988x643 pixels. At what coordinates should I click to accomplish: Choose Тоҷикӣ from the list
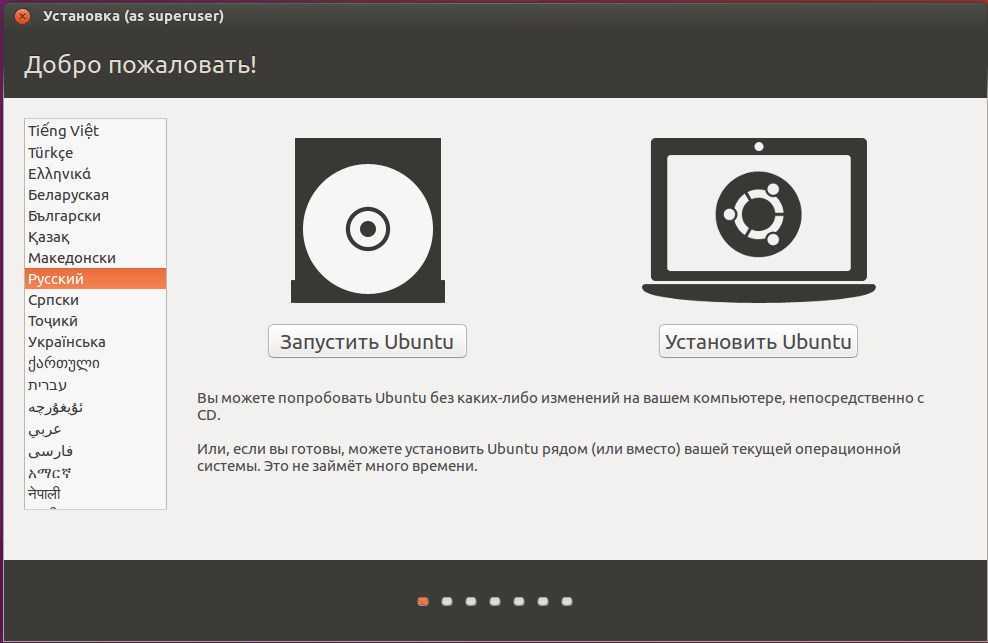click(x=95, y=321)
